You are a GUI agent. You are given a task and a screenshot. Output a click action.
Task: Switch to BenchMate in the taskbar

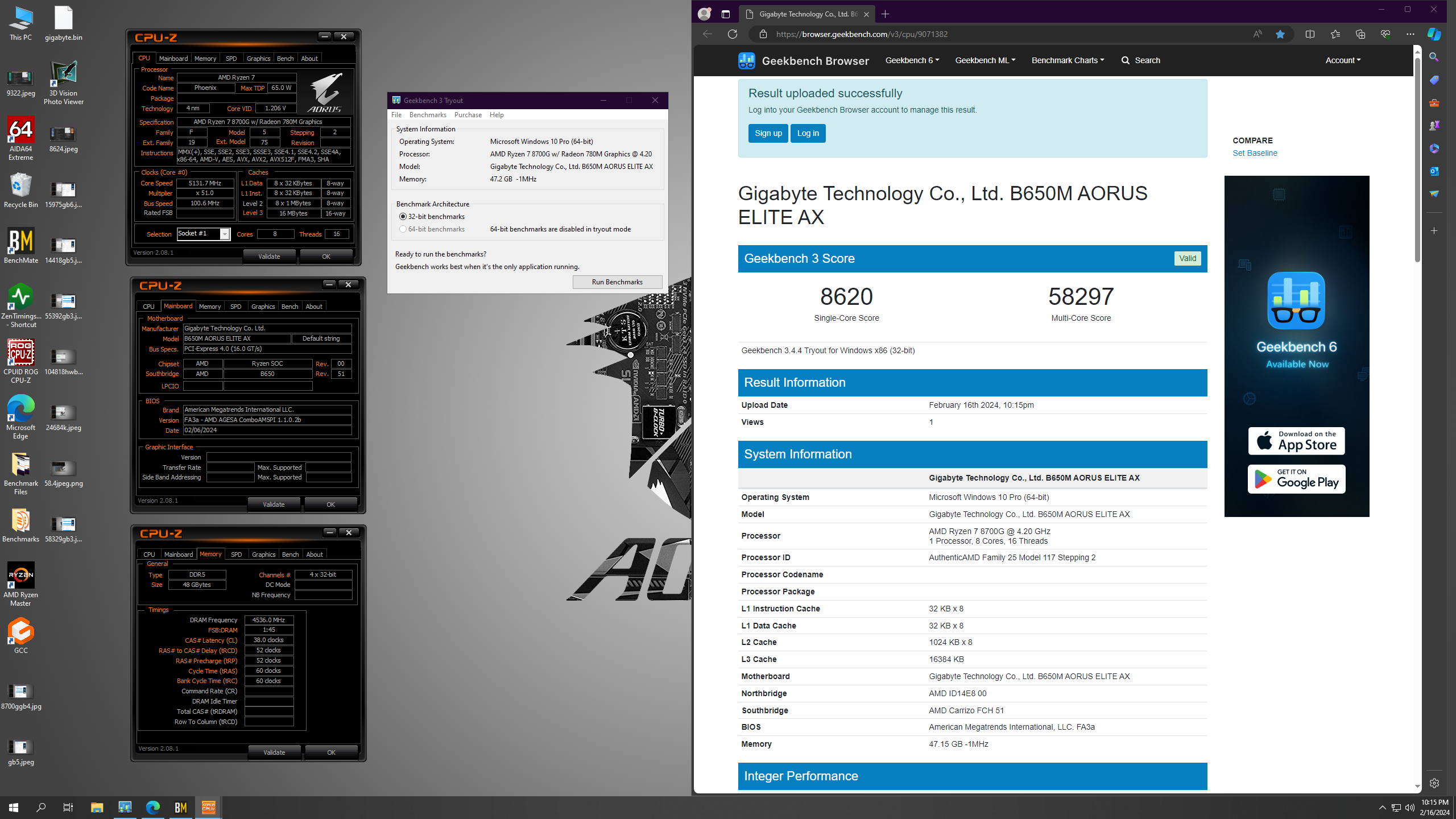(x=181, y=807)
